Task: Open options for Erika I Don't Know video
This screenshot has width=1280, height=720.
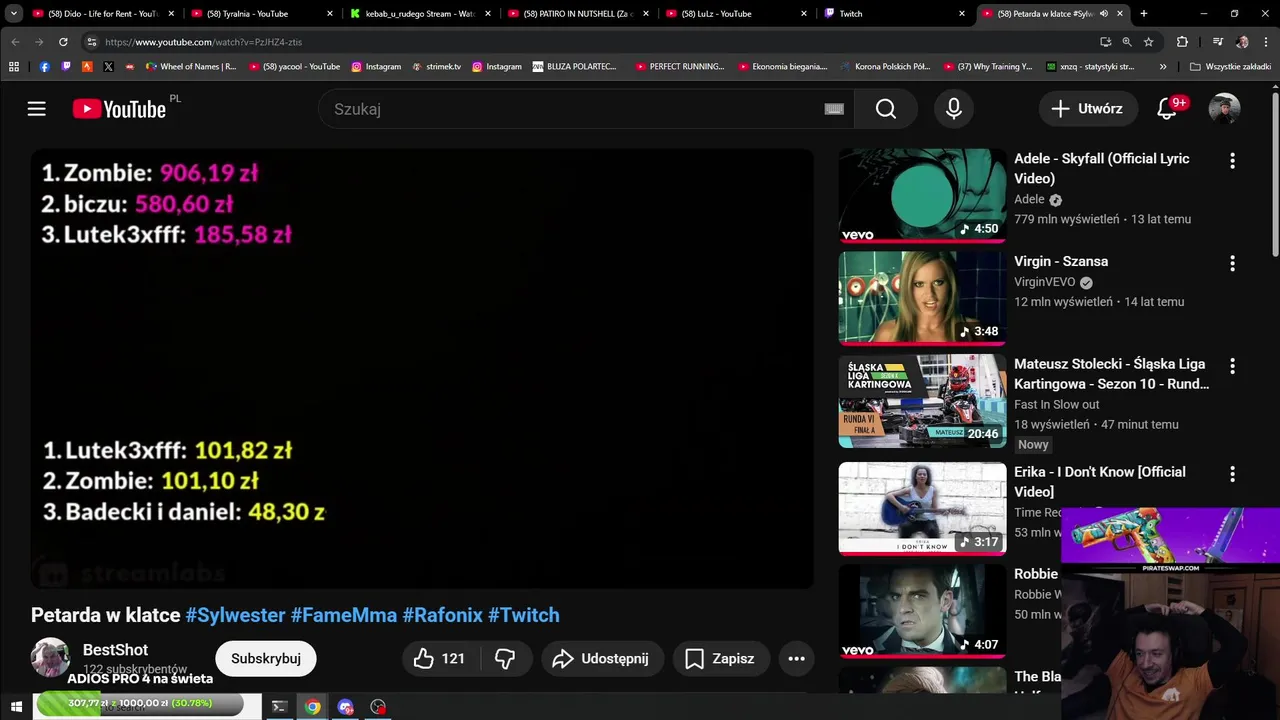Action: [1232, 474]
